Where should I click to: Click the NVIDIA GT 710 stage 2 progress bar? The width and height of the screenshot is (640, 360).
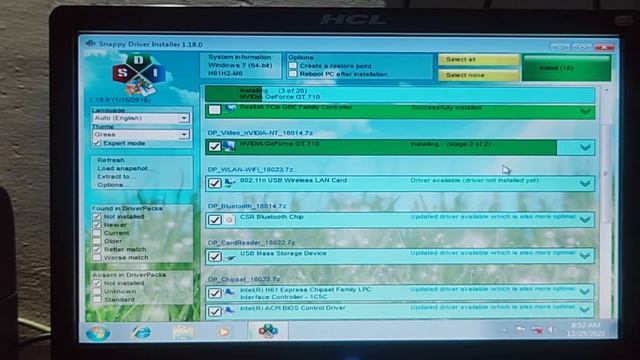(x=400, y=147)
